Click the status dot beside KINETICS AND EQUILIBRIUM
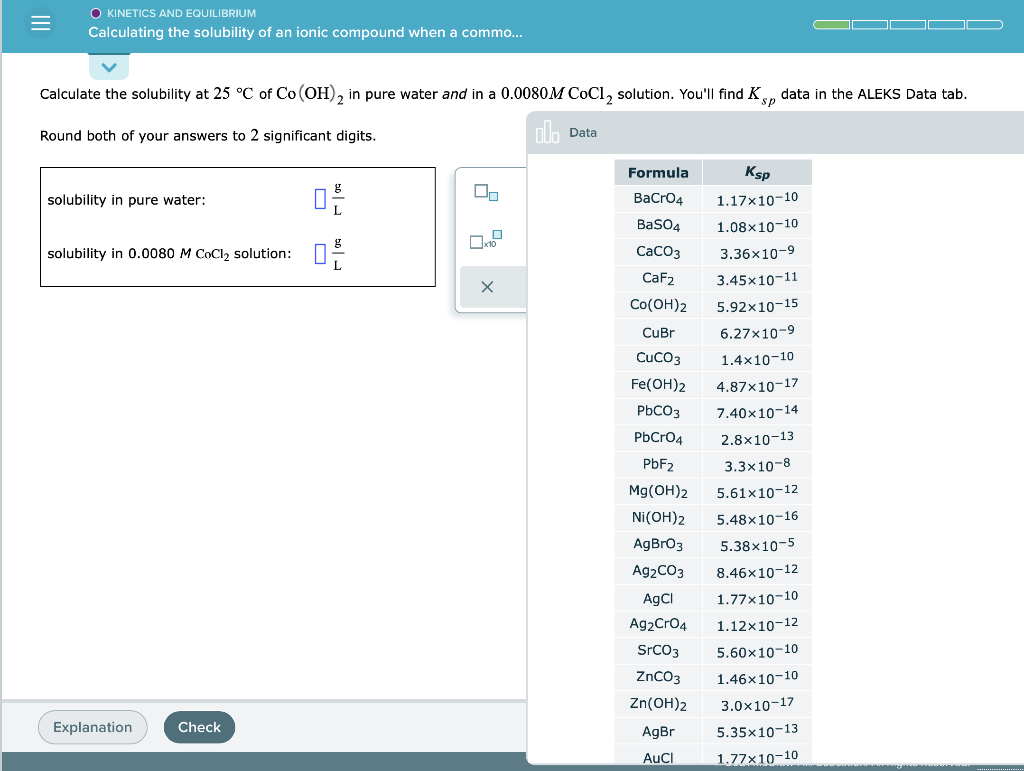 click(x=94, y=13)
